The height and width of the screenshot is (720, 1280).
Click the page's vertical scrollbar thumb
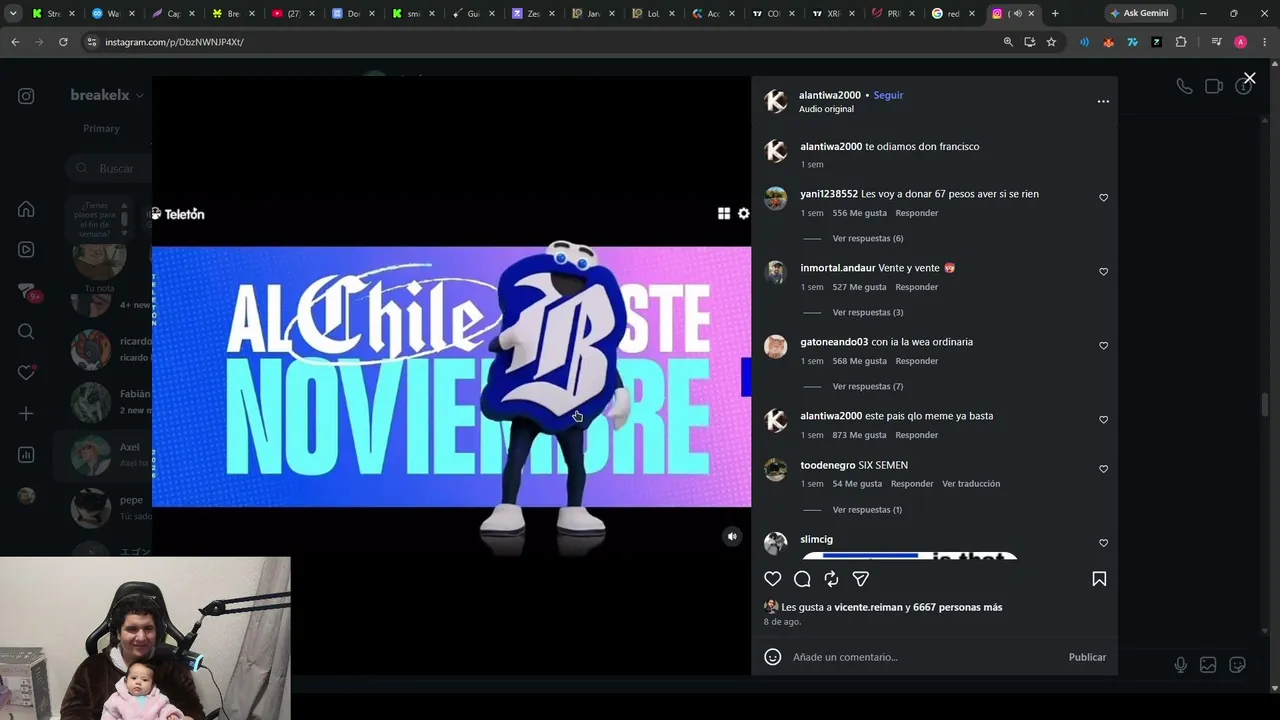click(x=1265, y=405)
